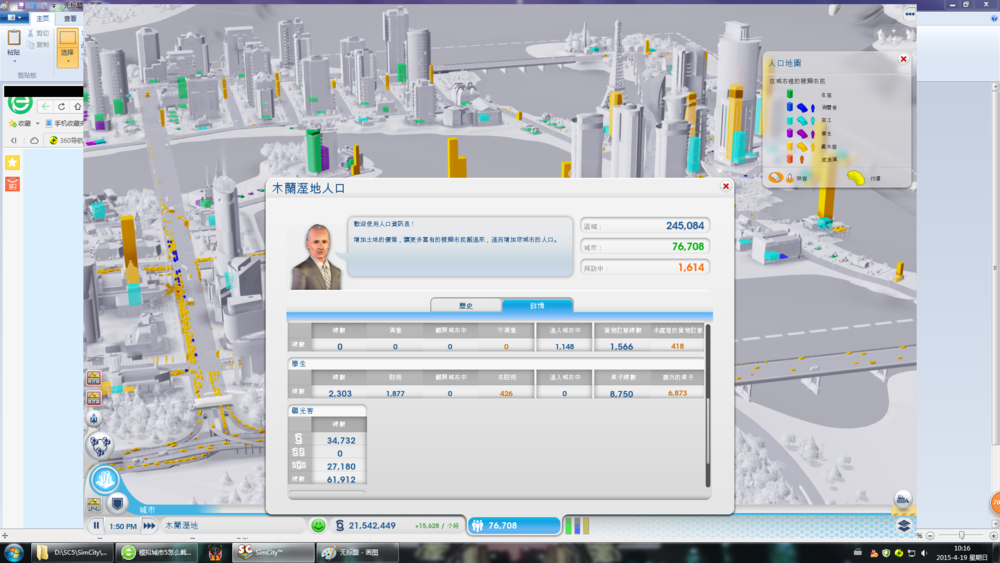The image size is (1000, 563).
Task: Click the blue shoppers legend swatch
Action: 790,107
